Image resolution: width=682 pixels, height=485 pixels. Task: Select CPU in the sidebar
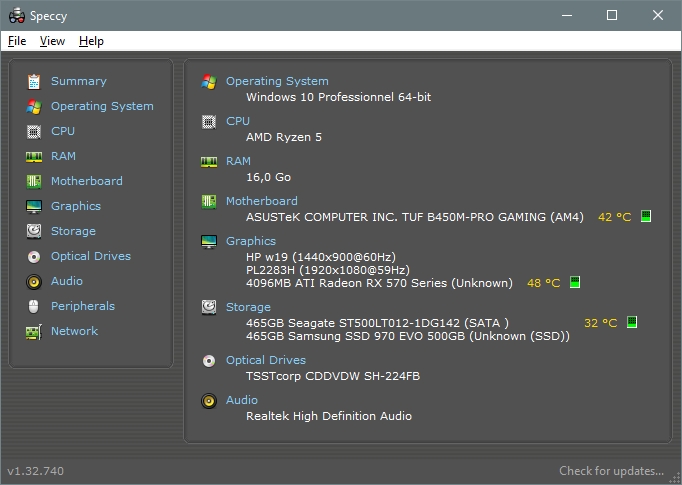(63, 131)
